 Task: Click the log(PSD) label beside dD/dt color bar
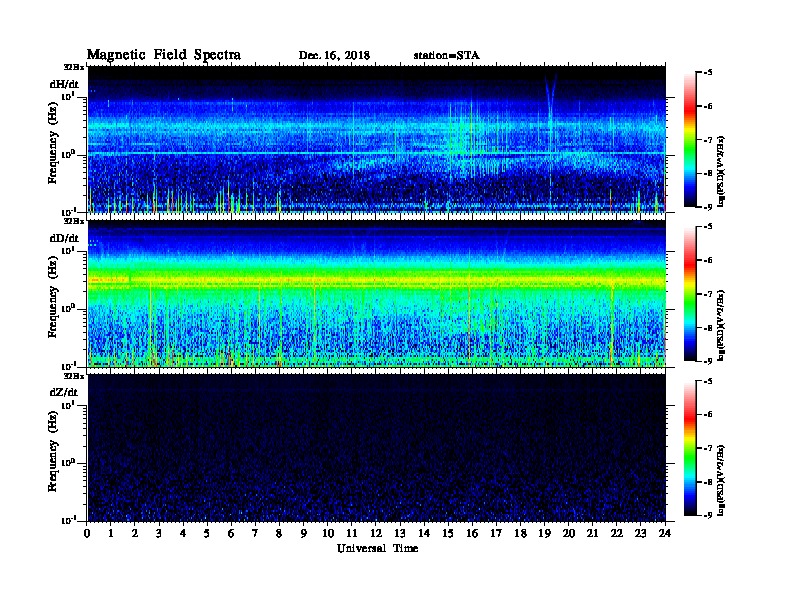[721, 325]
